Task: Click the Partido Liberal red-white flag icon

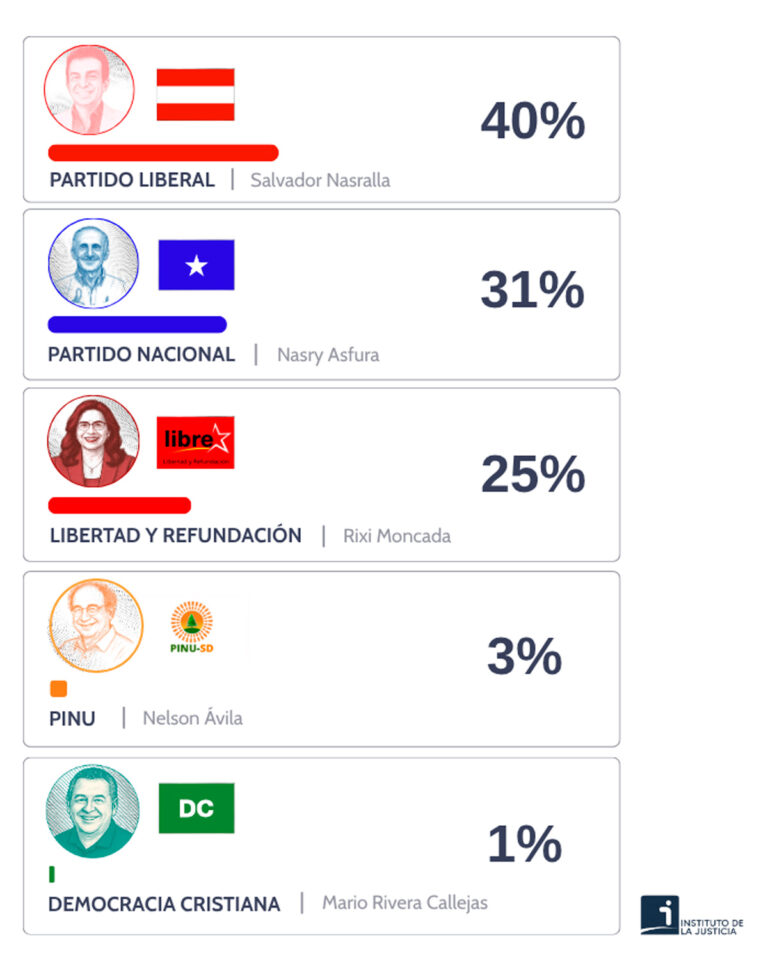Action: pos(195,94)
